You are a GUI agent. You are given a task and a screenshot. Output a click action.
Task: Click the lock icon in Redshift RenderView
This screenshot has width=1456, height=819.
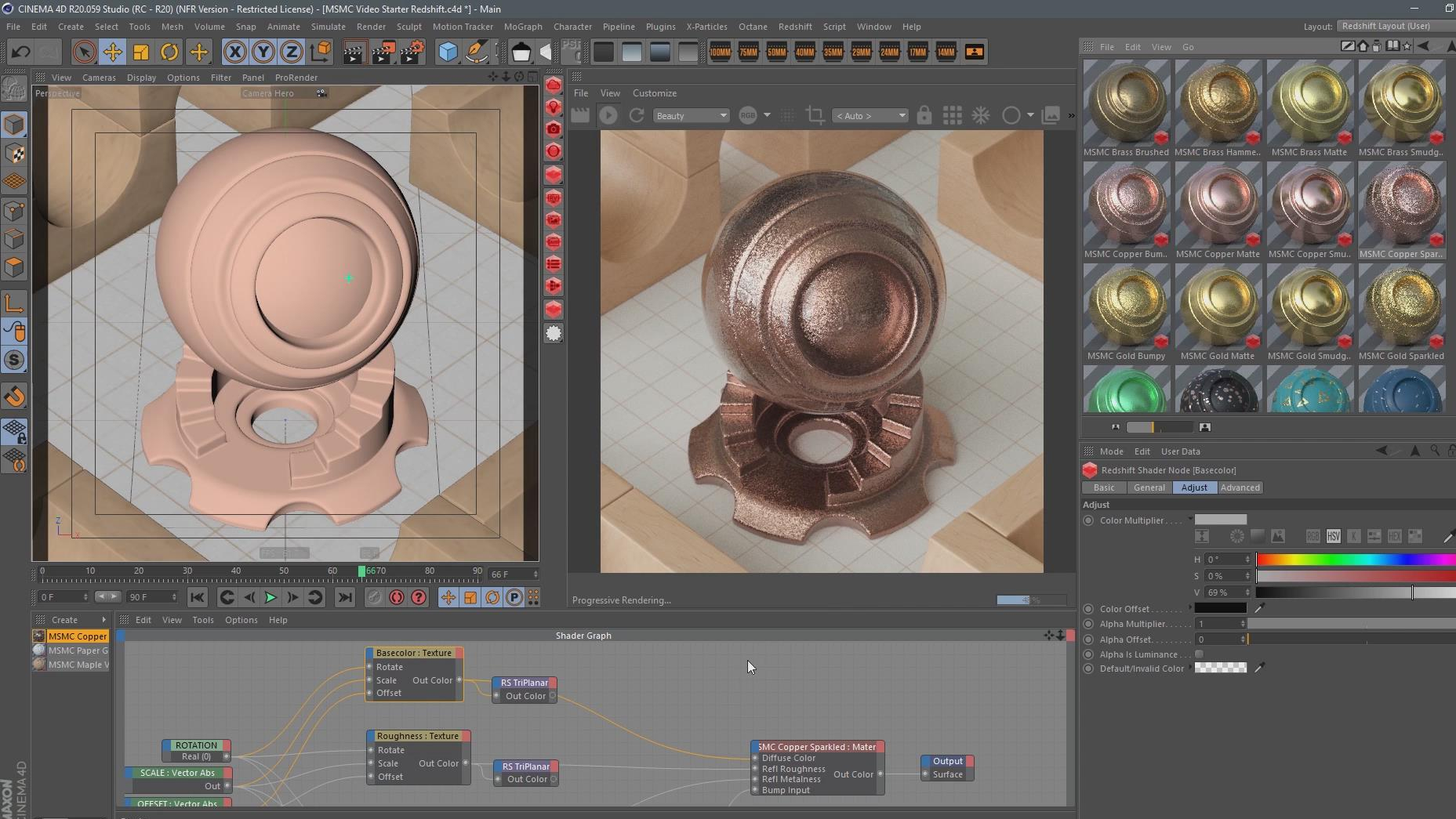point(924,115)
